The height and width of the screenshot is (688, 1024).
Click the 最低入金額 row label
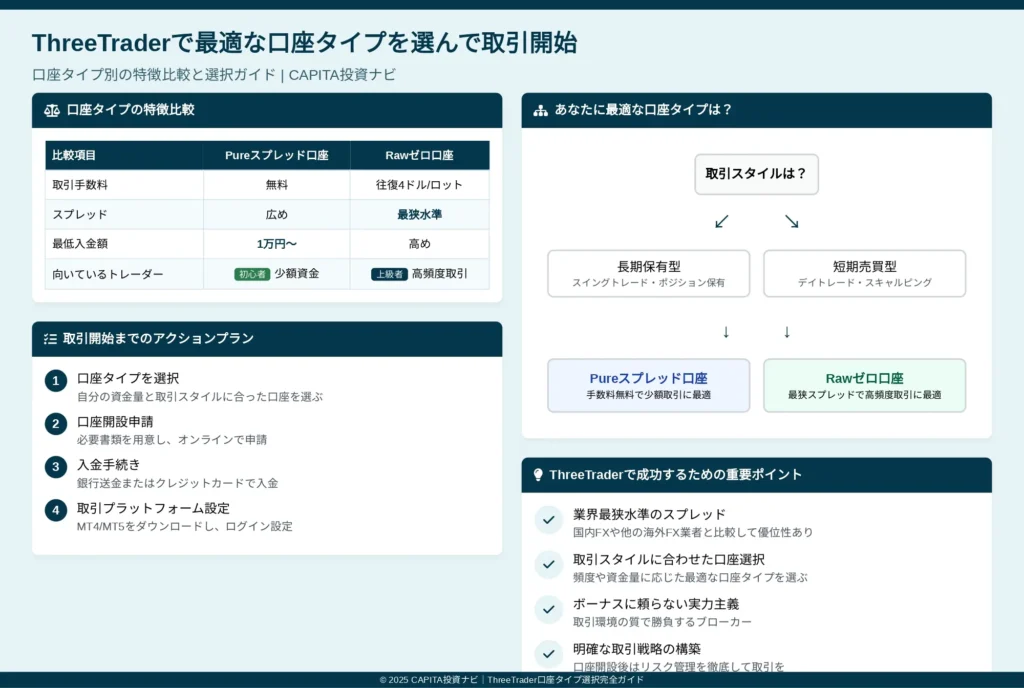(80, 243)
